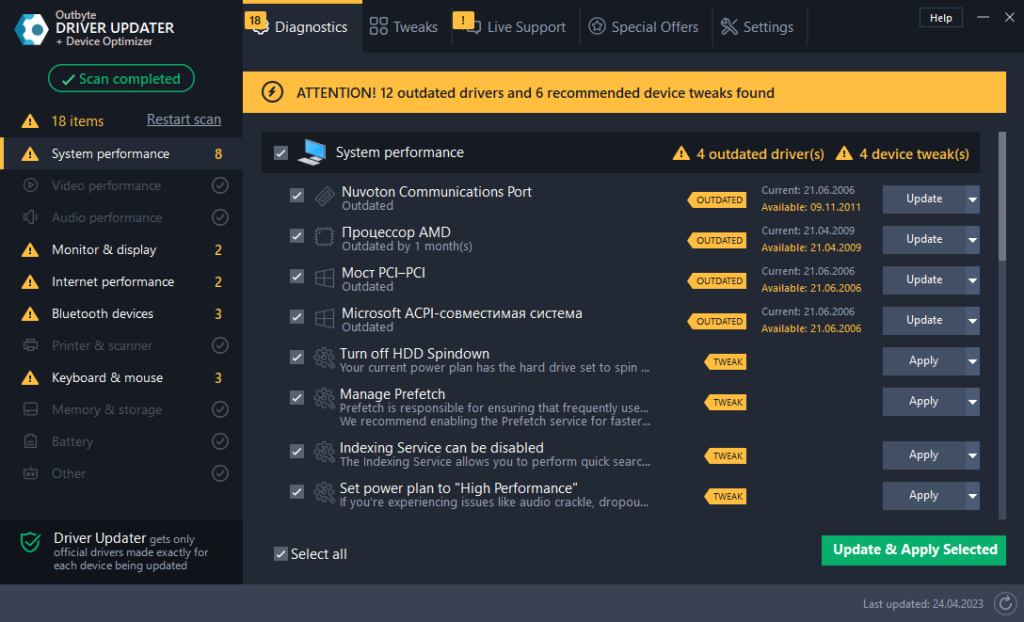Click the refresh icon next to Last updated
Screen dimensions: 1024x622
tap(1005, 604)
